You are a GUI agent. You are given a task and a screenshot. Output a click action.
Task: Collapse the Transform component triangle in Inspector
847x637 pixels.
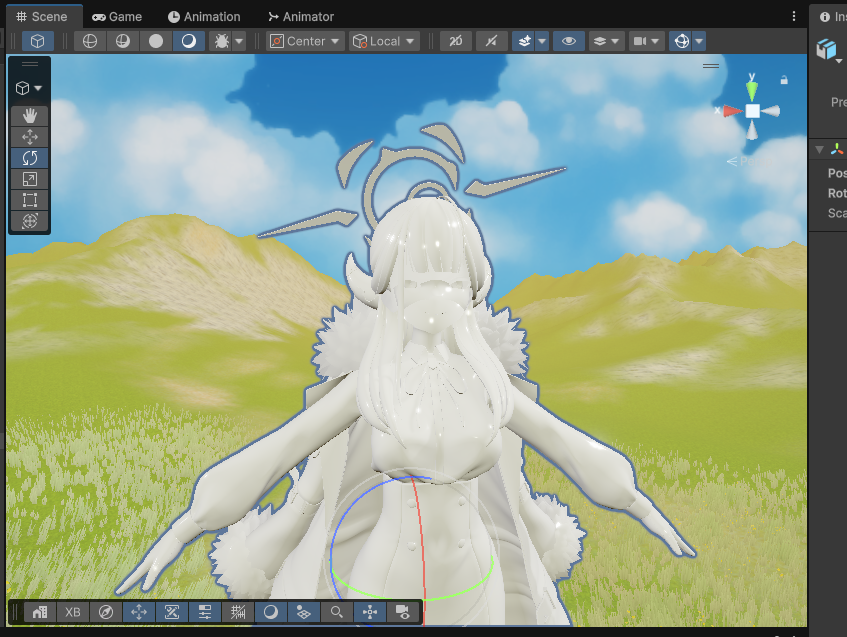click(x=819, y=150)
